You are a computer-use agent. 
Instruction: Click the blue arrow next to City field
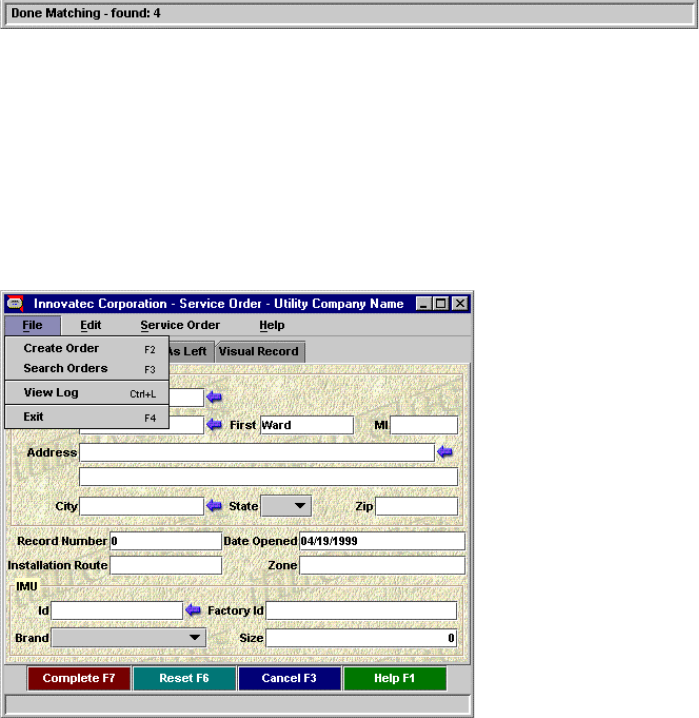pos(214,506)
